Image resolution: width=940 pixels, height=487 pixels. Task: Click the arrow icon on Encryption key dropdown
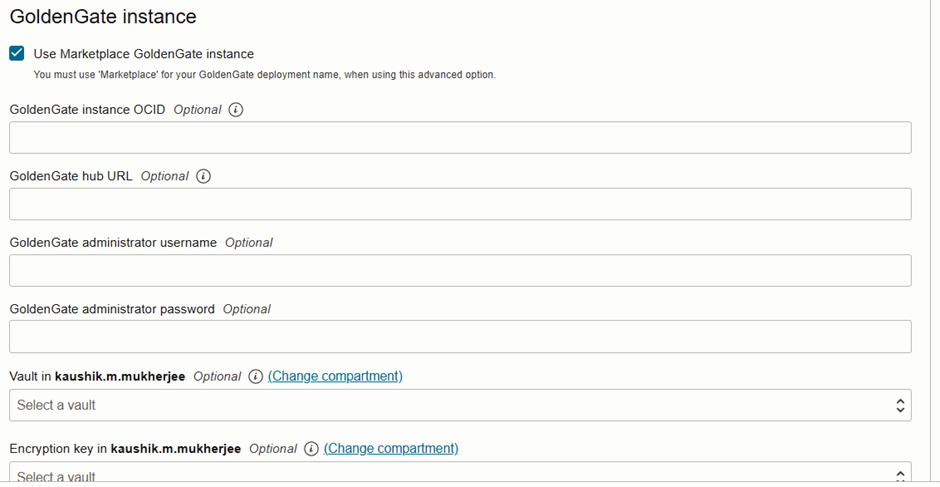tap(900, 476)
